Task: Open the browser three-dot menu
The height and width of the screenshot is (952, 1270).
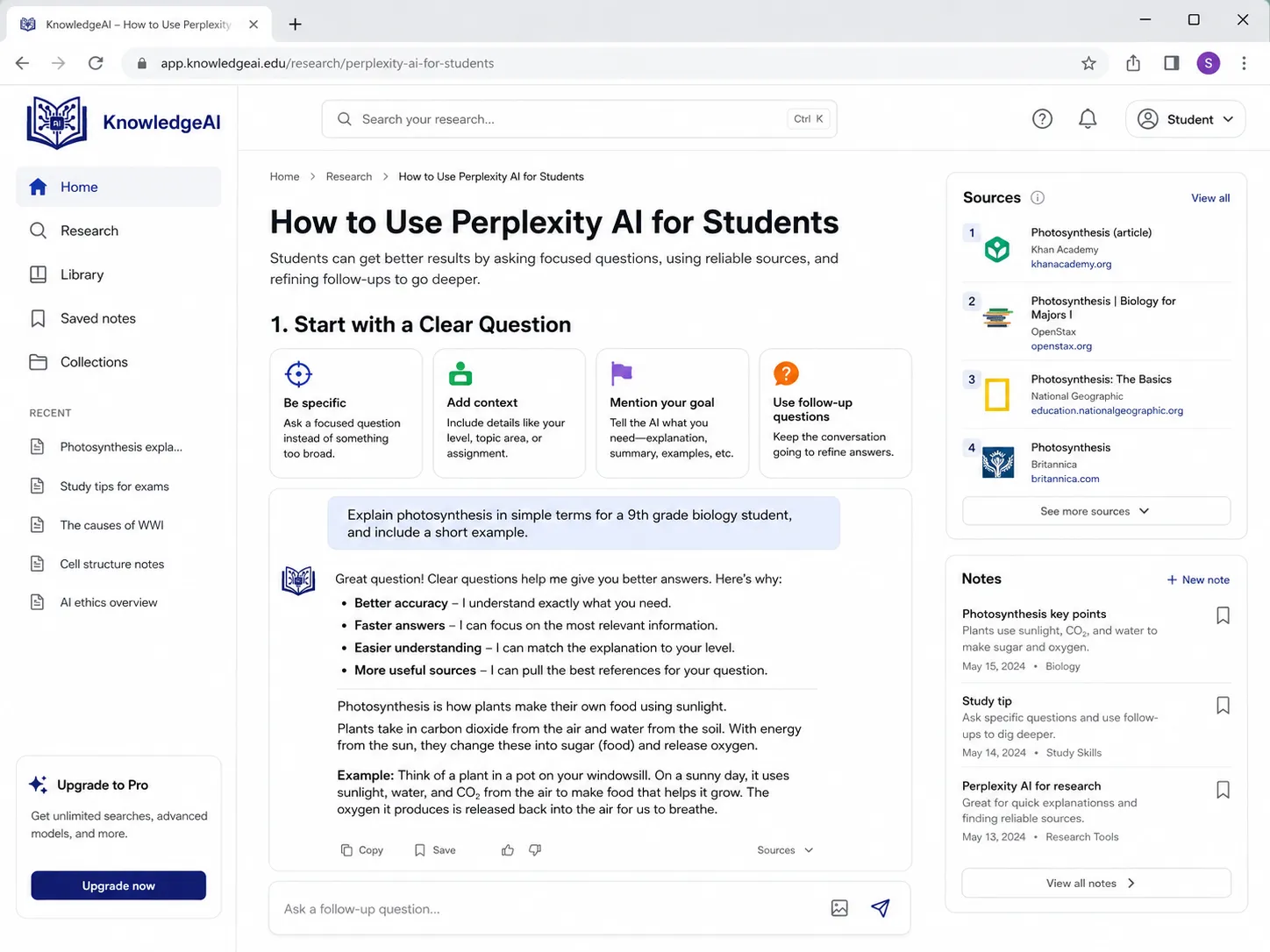Action: 1244,63
